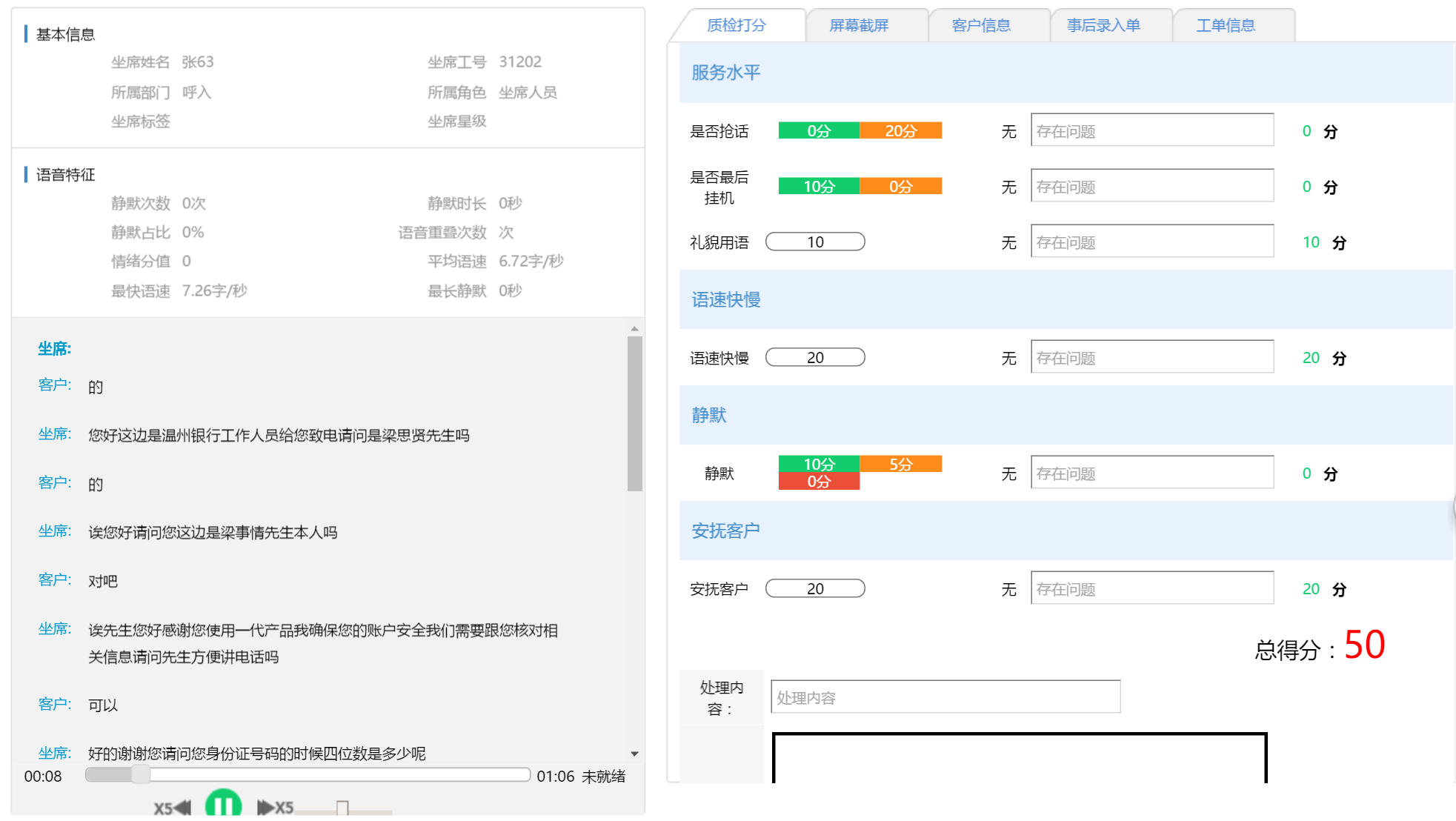The image size is (1456, 821).
Task: Click the 安抚客户 score field showing 20
Action: [815, 589]
